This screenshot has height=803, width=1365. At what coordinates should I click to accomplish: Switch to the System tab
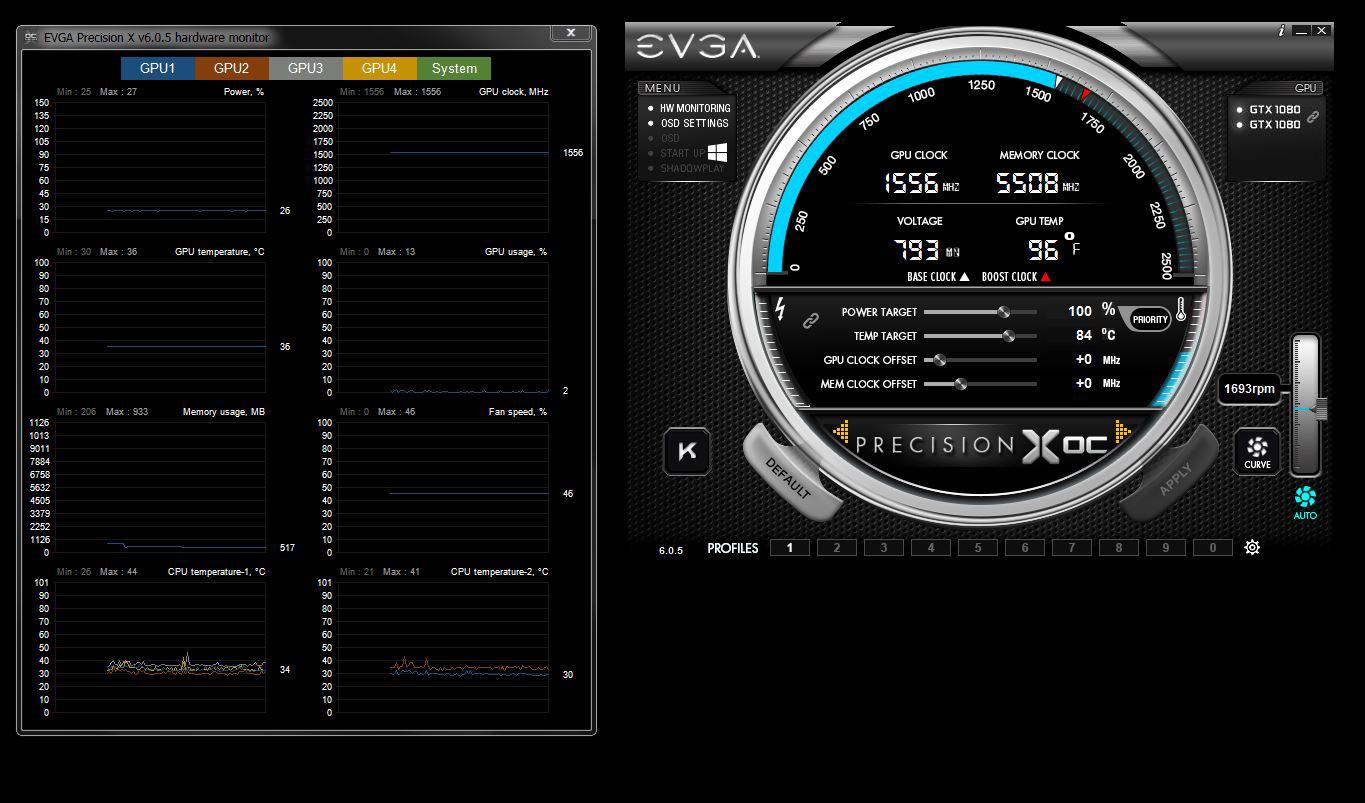pyautogui.click(x=454, y=68)
